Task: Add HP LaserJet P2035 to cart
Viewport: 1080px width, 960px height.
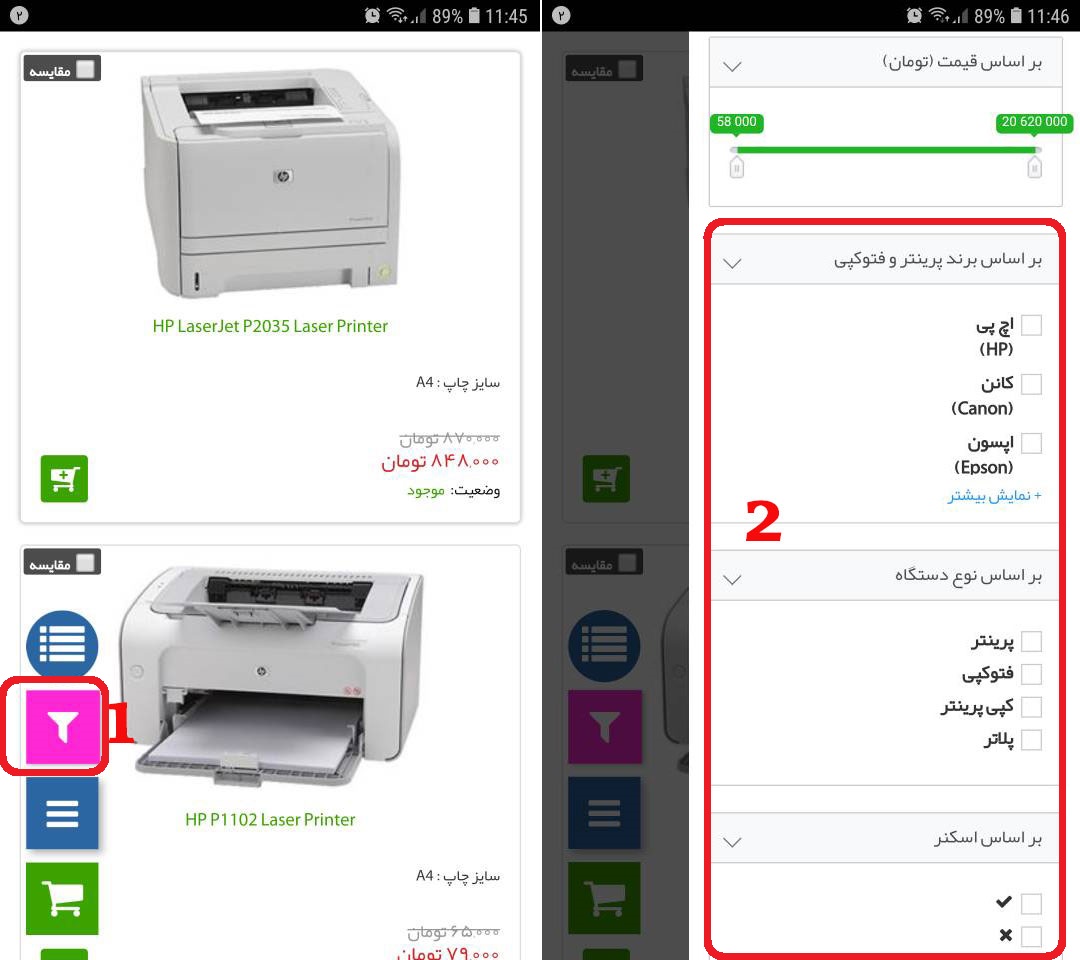Action: click(64, 478)
